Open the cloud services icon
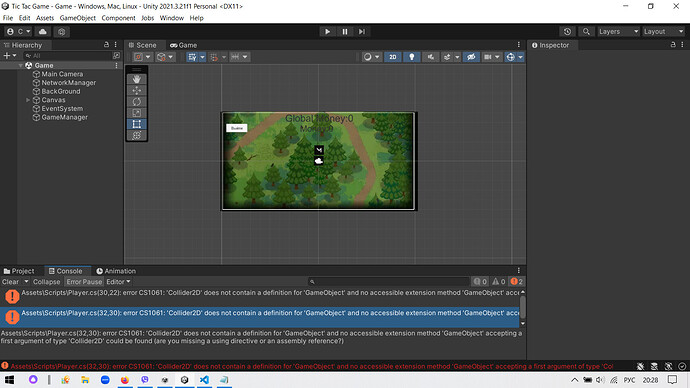The height and width of the screenshot is (388, 690). point(43,32)
